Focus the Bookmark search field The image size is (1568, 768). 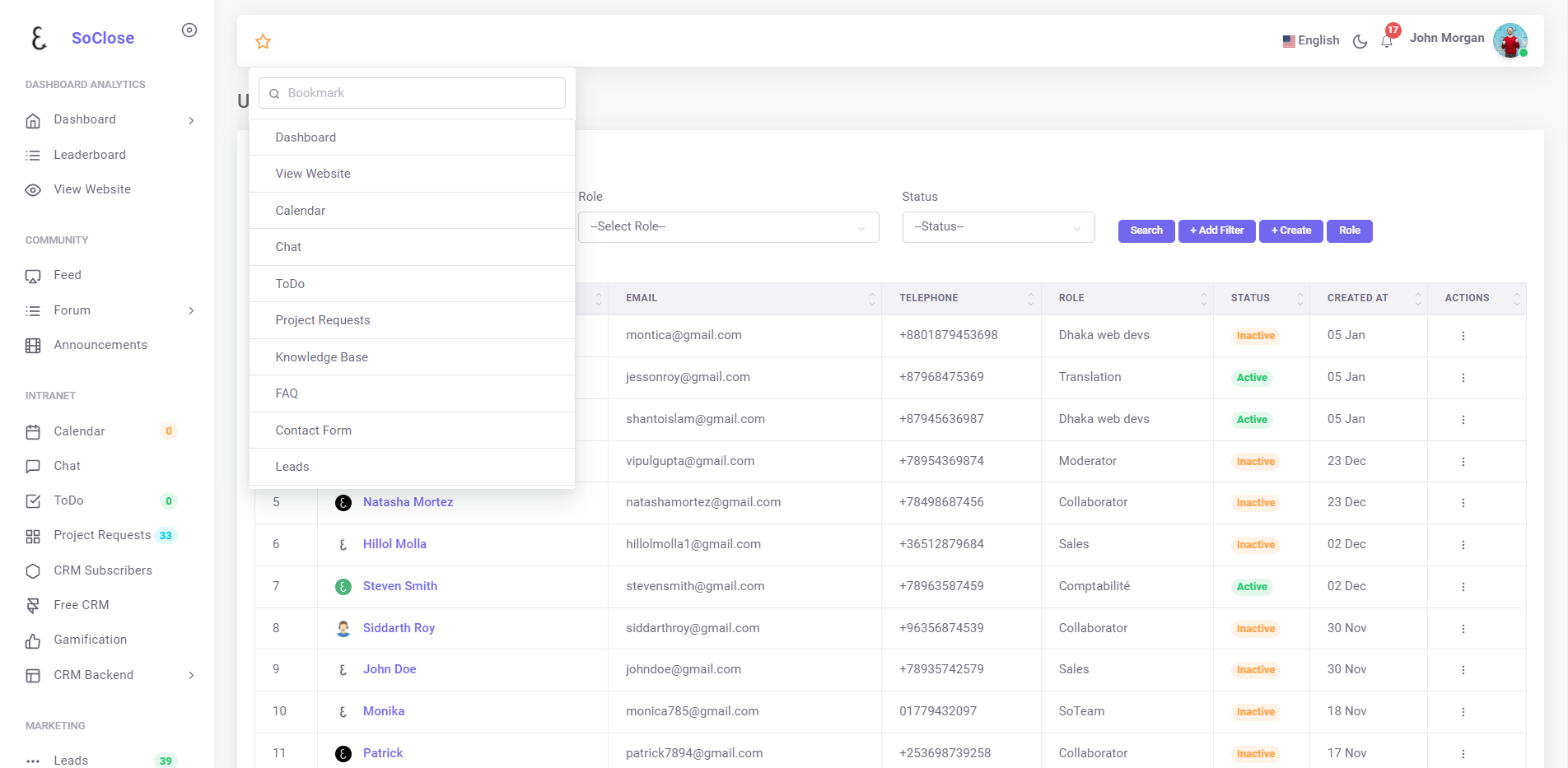tap(412, 93)
